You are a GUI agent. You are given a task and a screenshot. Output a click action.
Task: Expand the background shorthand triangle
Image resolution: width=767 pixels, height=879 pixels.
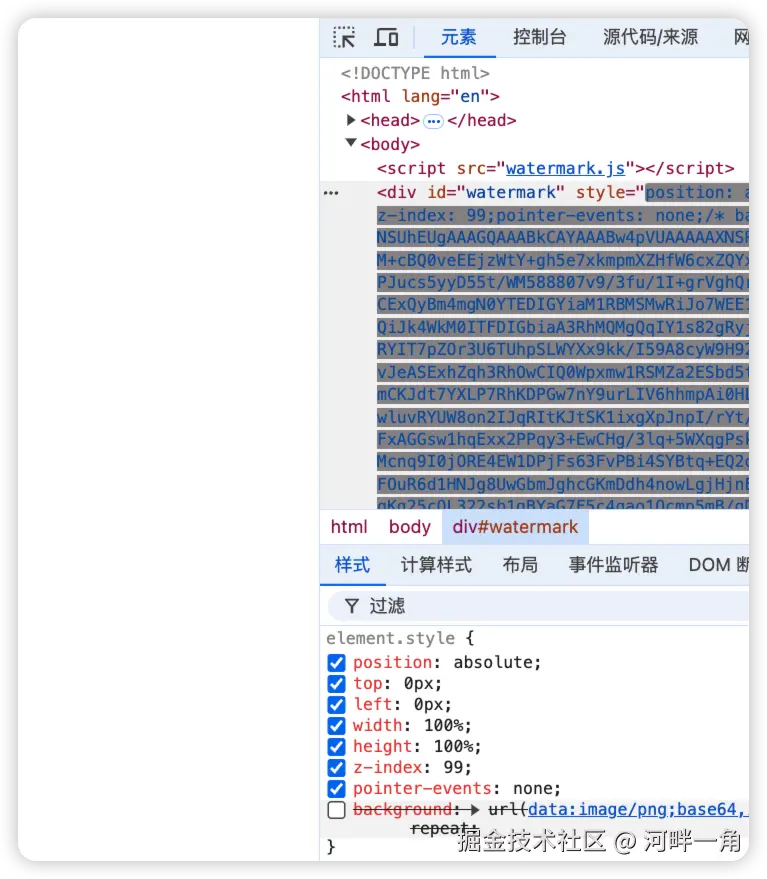click(475, 809)
